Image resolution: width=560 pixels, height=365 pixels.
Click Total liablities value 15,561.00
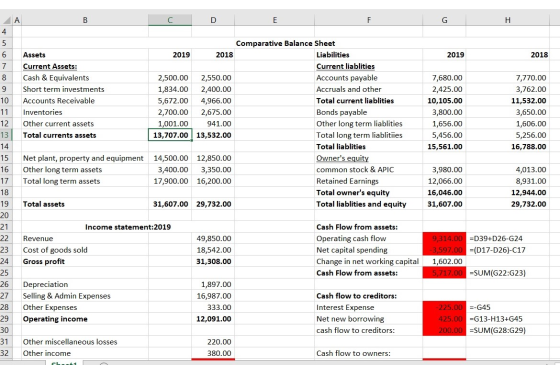point(444,146)
